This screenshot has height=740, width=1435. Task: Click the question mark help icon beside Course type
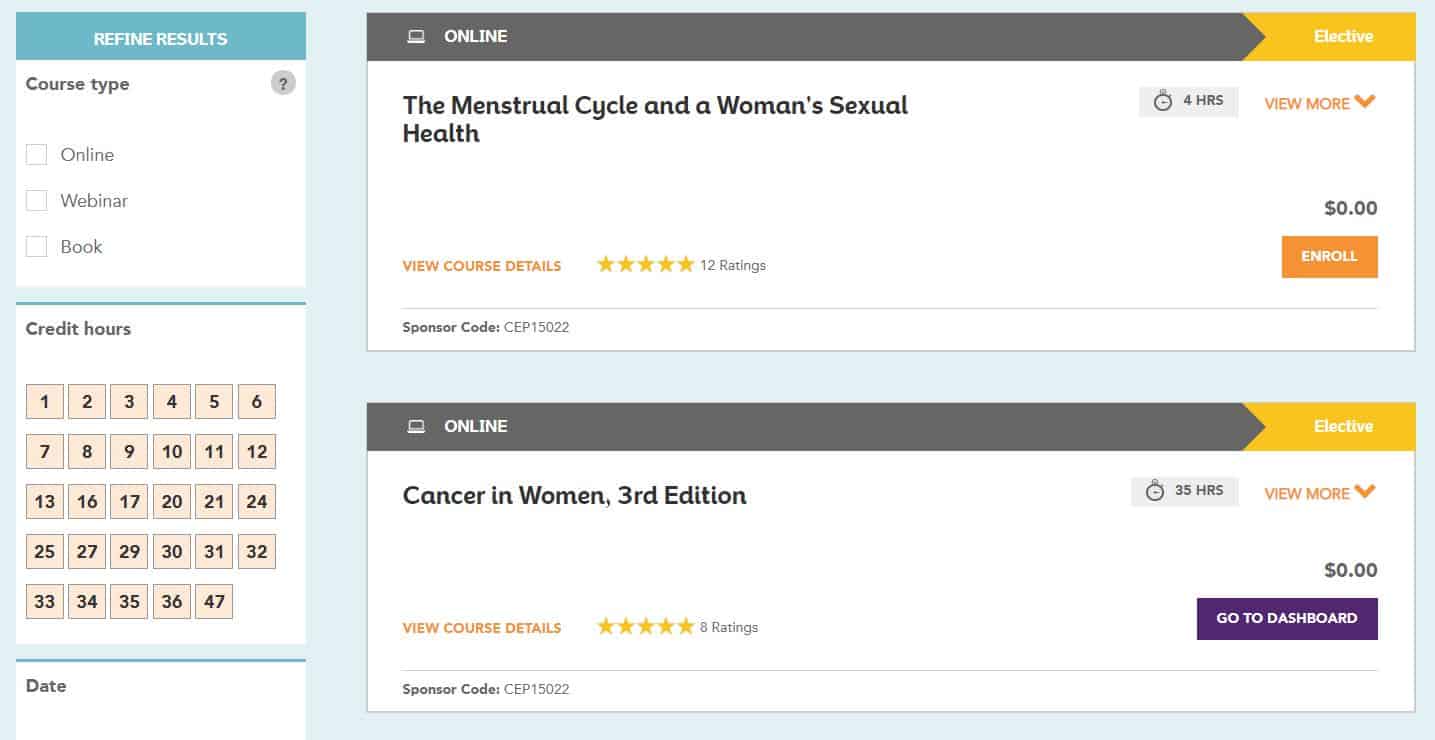tap(283, 82)
